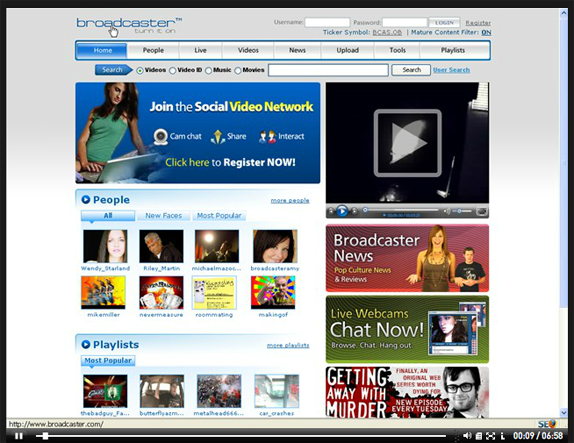Click the SEO Firefox status bar icon
The width and height of the screenshot is (574, 443).
pos(547,424)
